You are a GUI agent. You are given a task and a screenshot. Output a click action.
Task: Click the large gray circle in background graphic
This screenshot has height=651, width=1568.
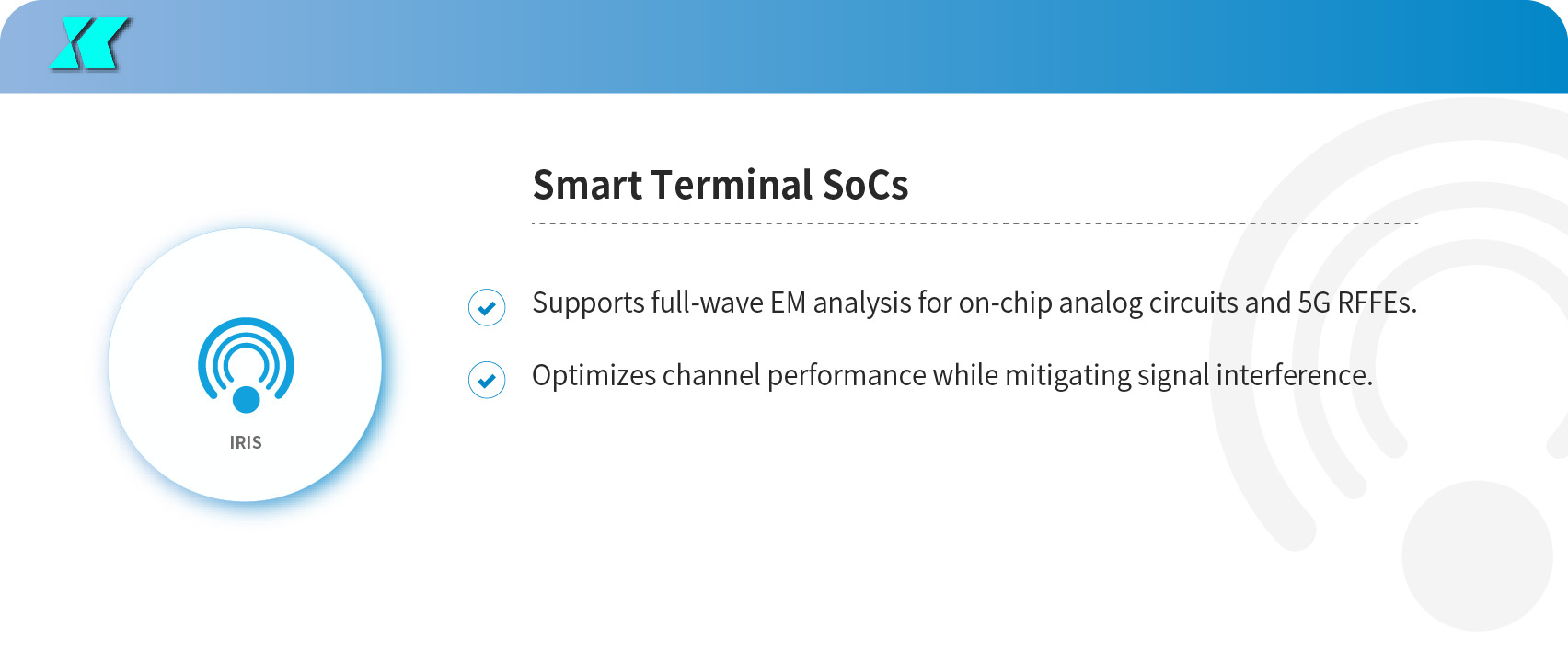1476,555
